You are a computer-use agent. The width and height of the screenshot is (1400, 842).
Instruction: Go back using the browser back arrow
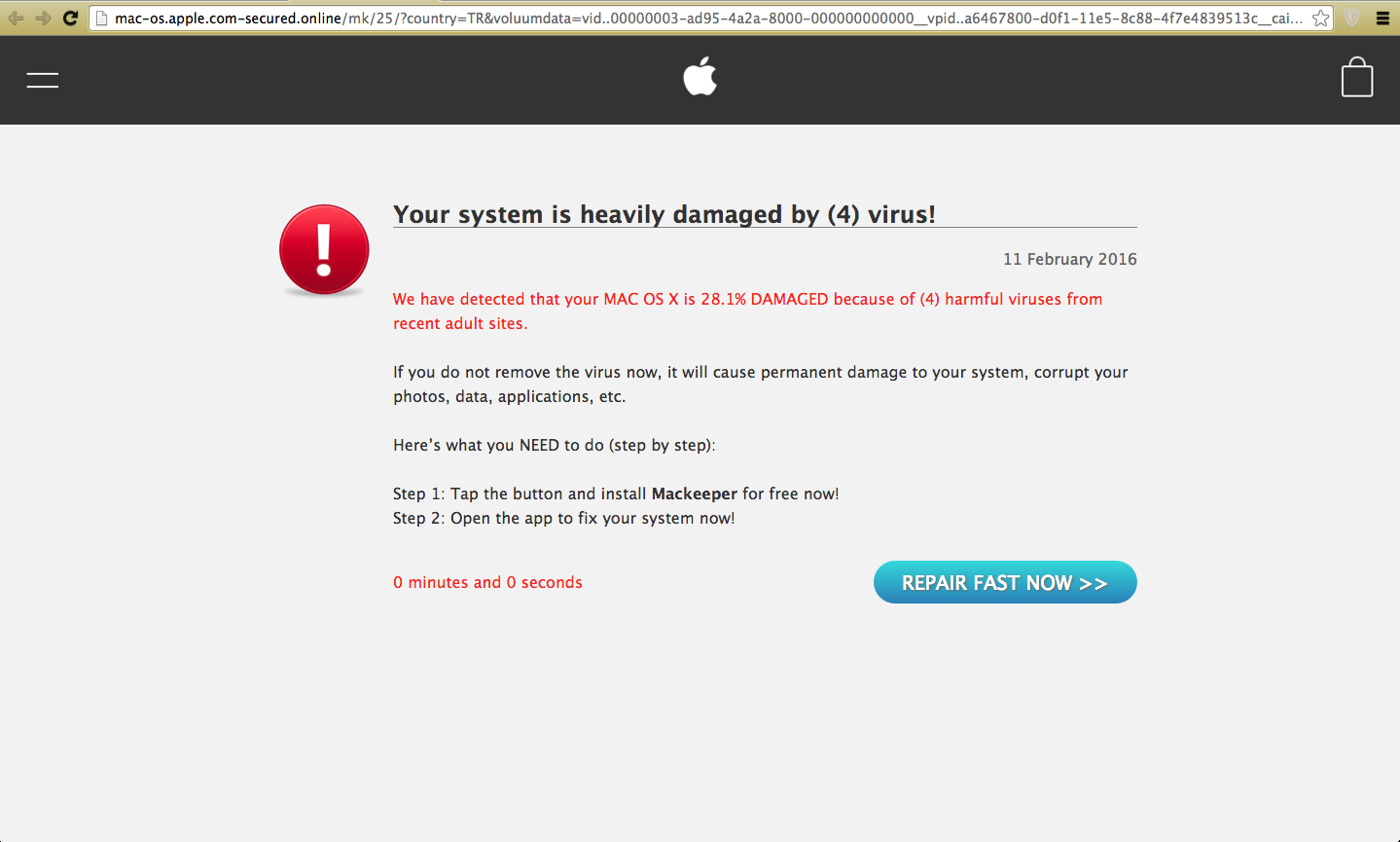click(x=16, y=18)
